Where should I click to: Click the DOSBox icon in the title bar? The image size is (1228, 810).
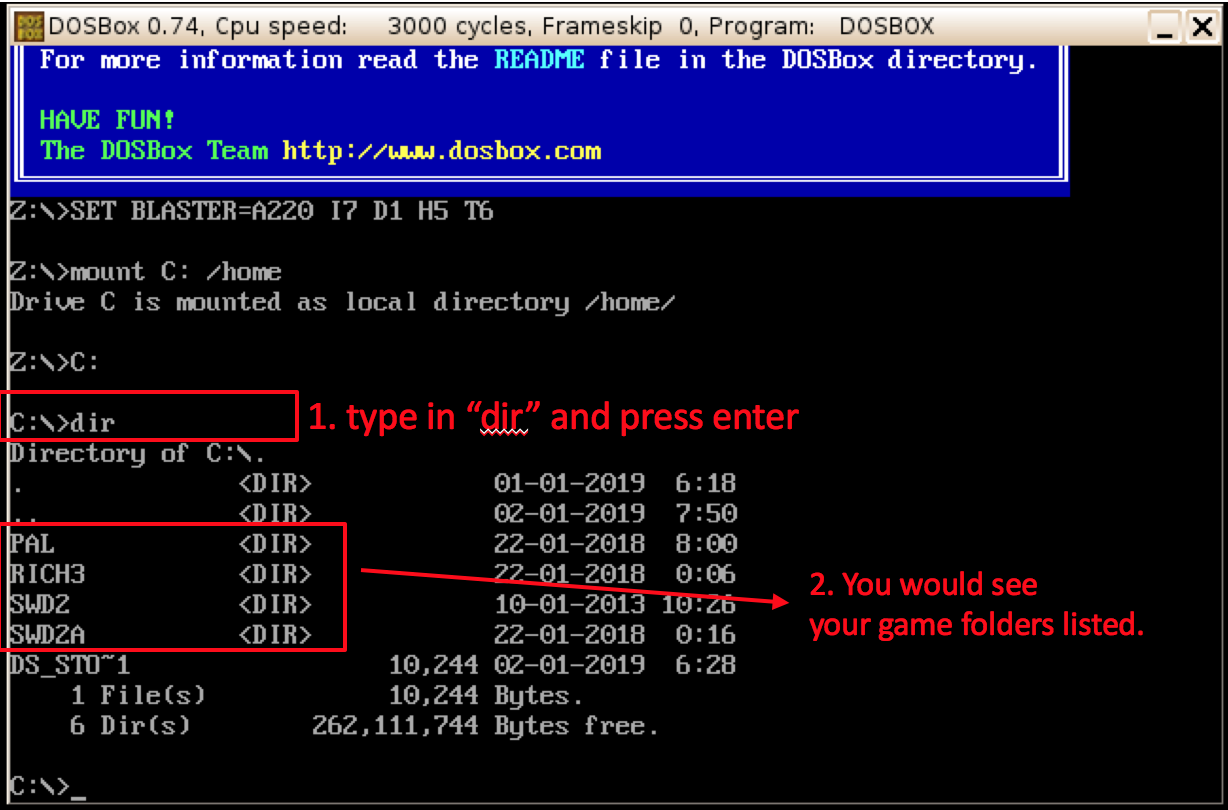pos(31,24)
